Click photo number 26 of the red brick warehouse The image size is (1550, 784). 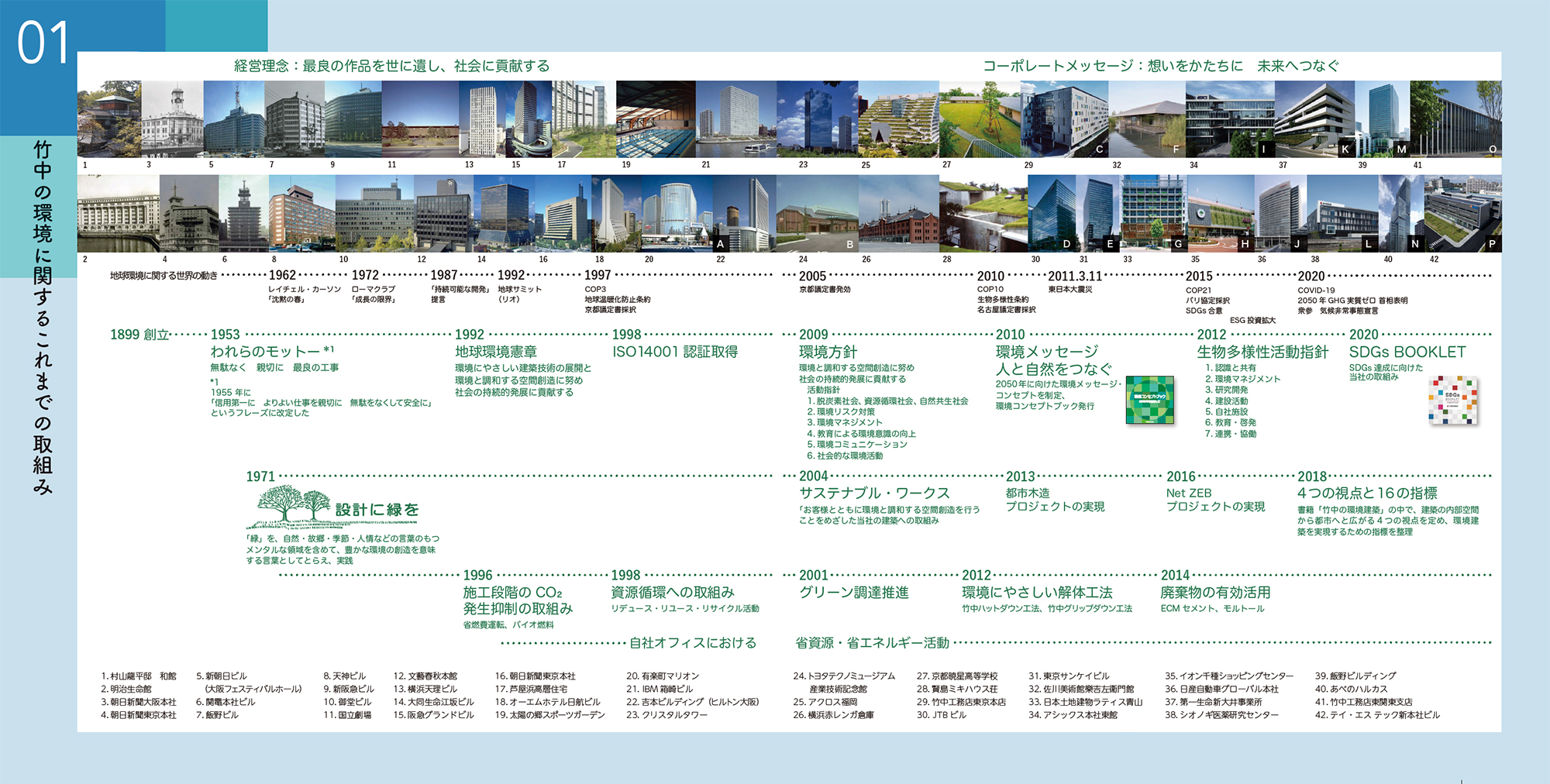pos(899,213)
